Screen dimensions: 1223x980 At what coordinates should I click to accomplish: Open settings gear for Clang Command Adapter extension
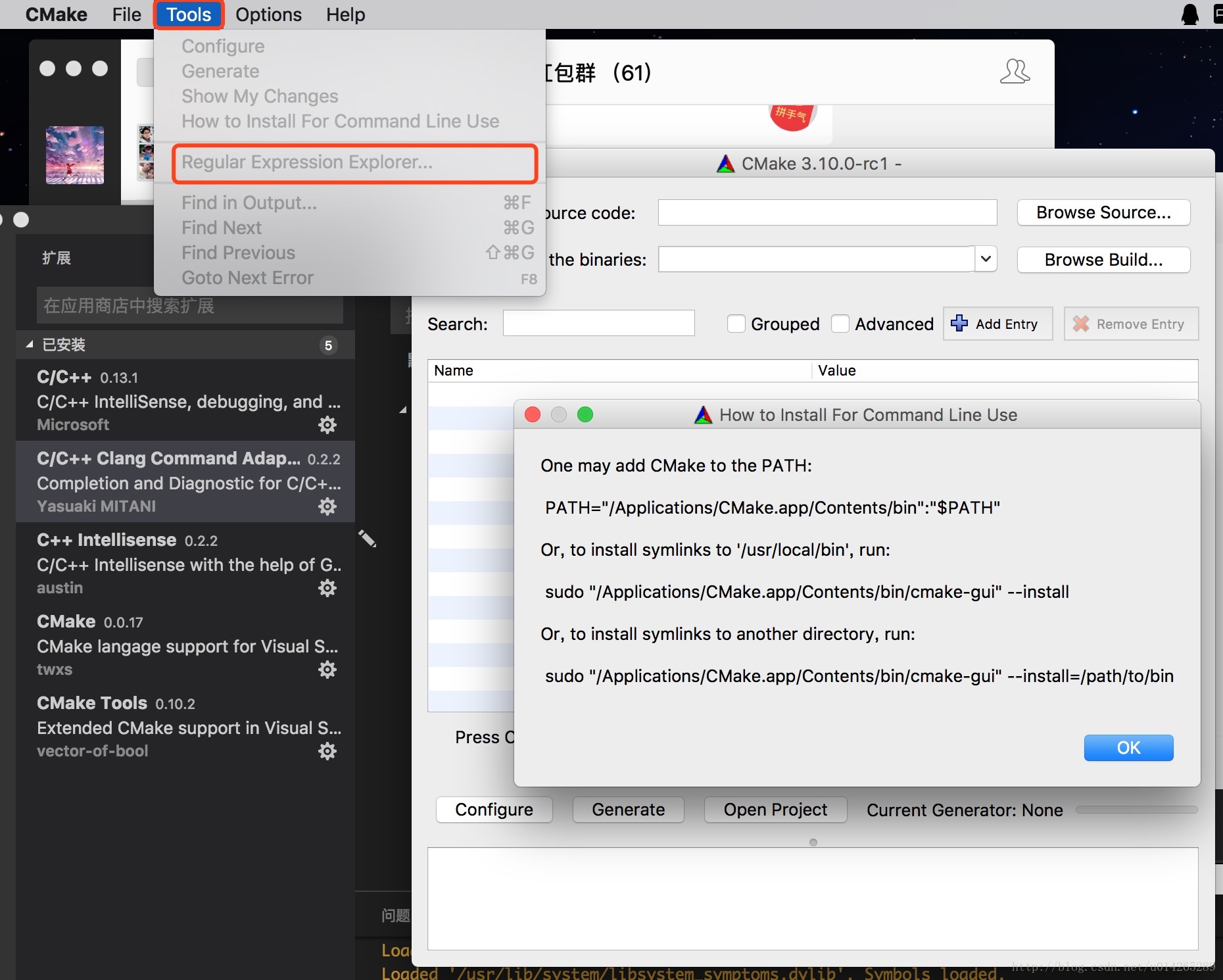tap(327, 506)
